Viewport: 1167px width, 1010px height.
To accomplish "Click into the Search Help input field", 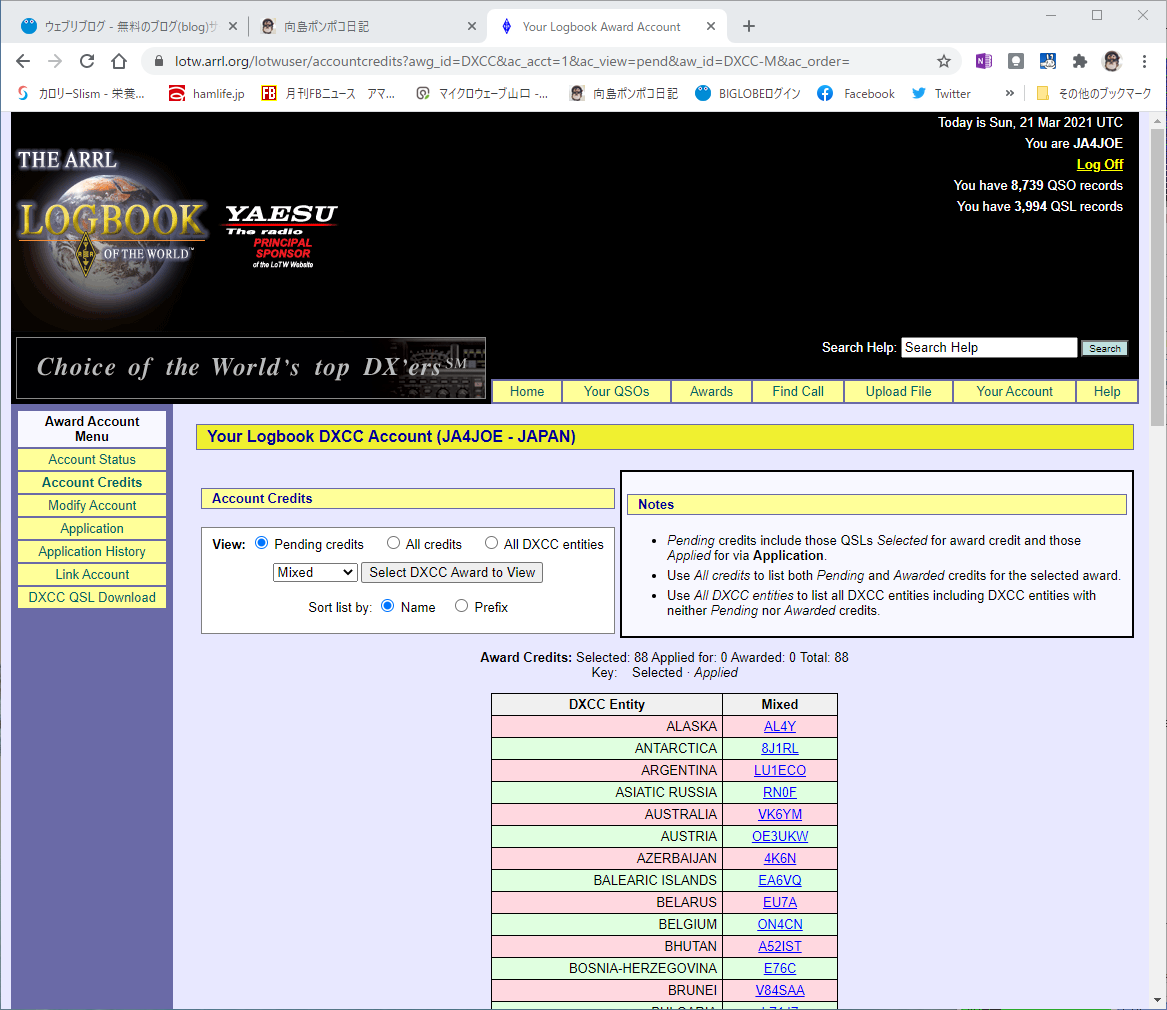I will click(x=989, y=348).
